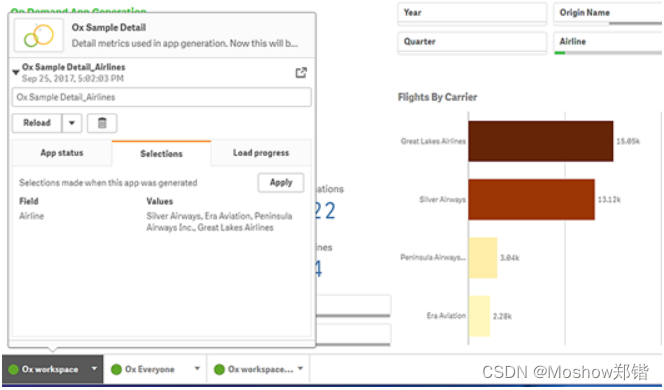
Task: Click the Apply button
Action: pyautogui.click(x=281, y=183)
